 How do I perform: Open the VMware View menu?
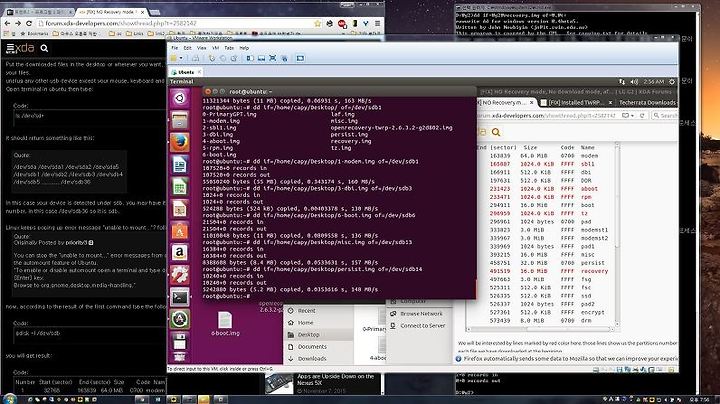pos(202,48)
